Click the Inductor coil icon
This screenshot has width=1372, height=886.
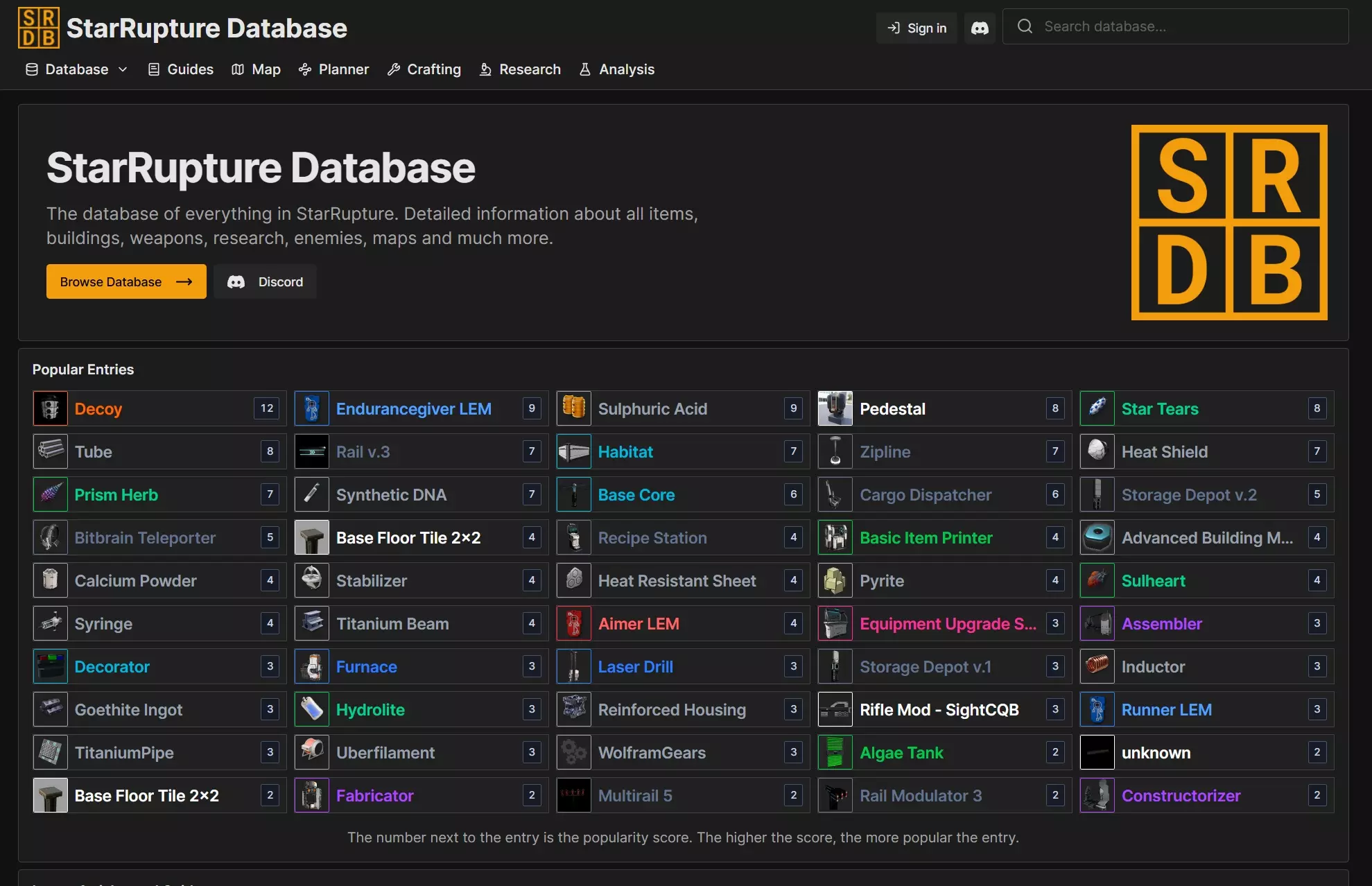[x=1097, y=666]
